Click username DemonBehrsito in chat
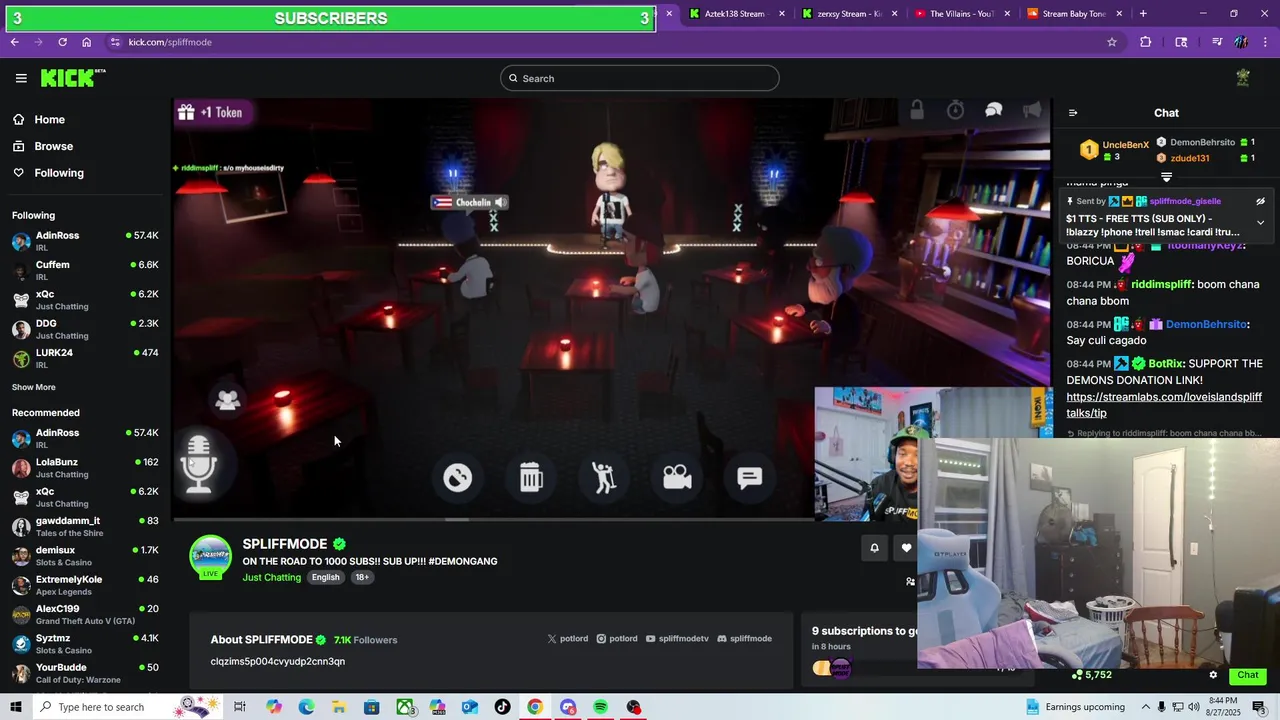Viewport: 1280px width, 720px height. pos(1207,324)
